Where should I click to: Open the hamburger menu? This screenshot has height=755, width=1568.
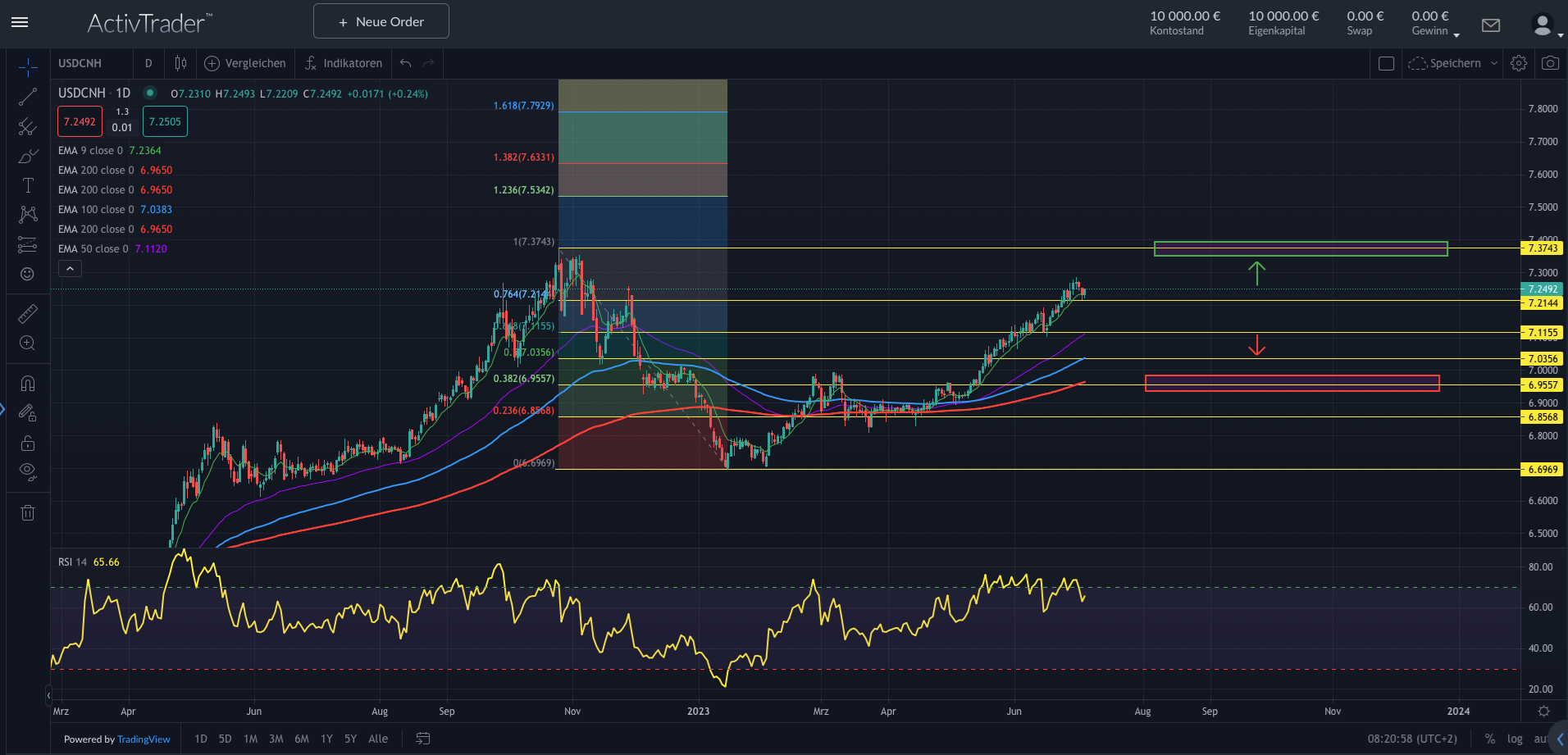[20, 22]
